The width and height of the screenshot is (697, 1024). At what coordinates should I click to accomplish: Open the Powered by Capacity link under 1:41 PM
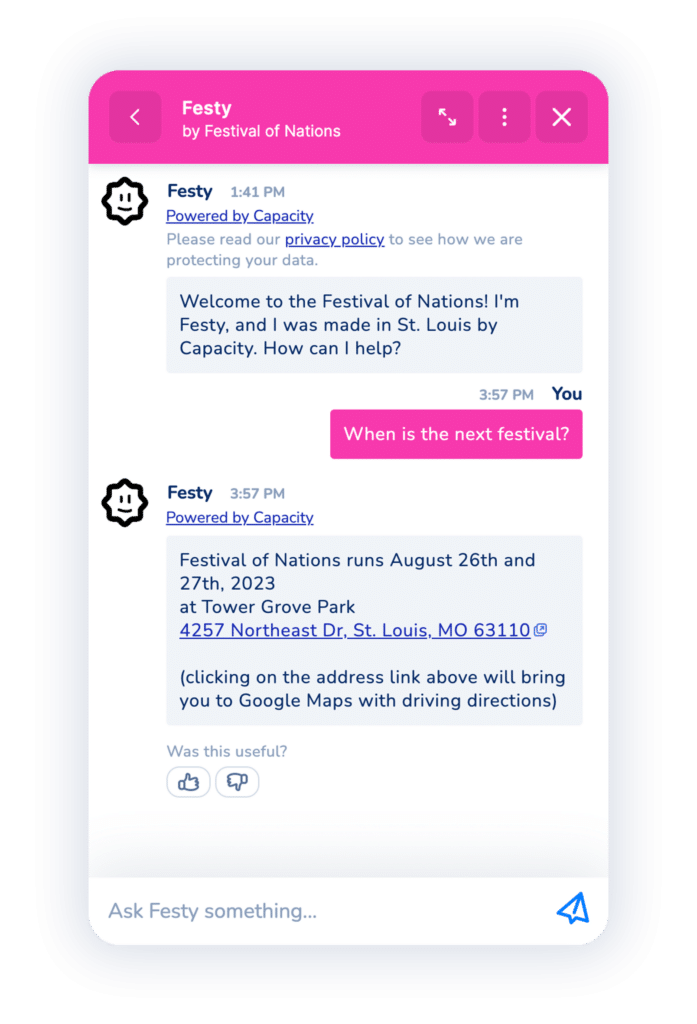point(240,216)
